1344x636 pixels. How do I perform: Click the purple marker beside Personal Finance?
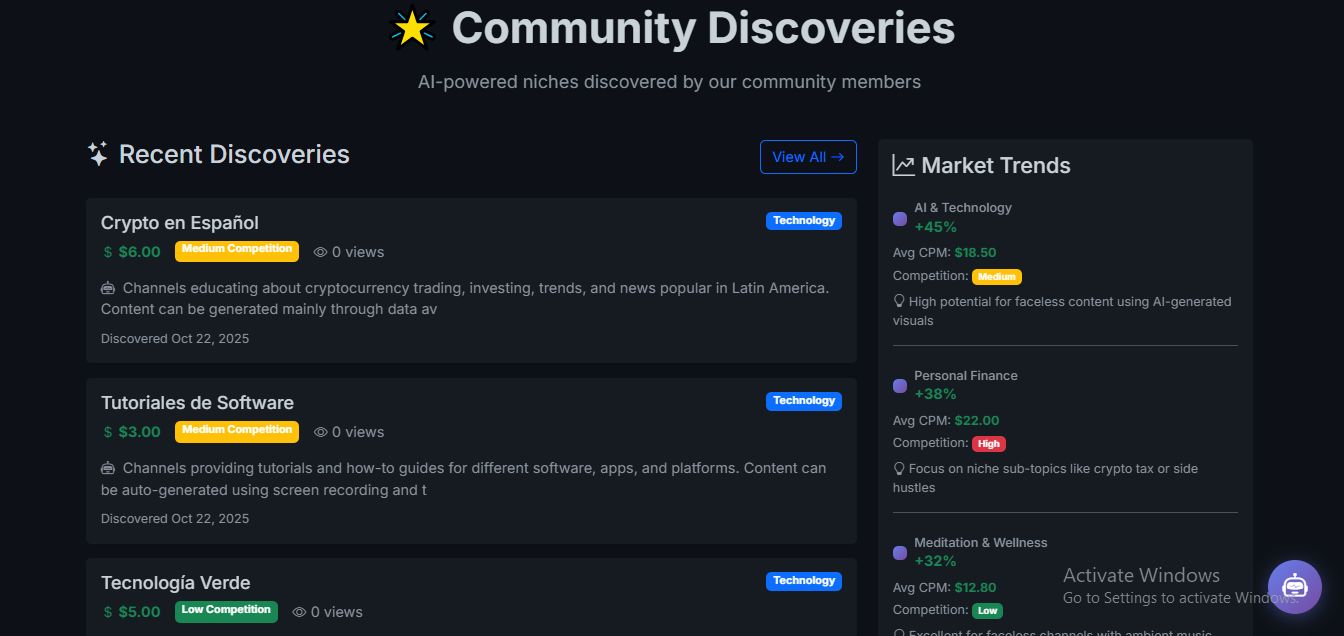[x=900, y=385]
